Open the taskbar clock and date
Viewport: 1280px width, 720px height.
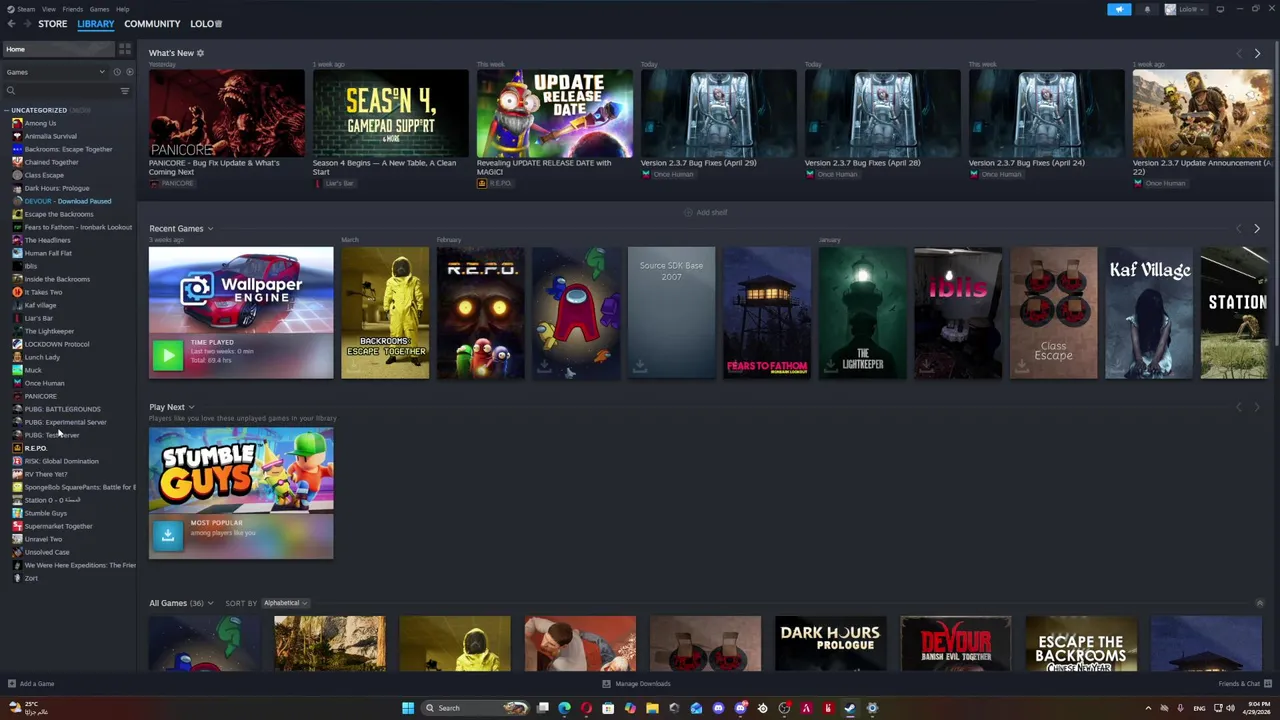(1257, 708)
